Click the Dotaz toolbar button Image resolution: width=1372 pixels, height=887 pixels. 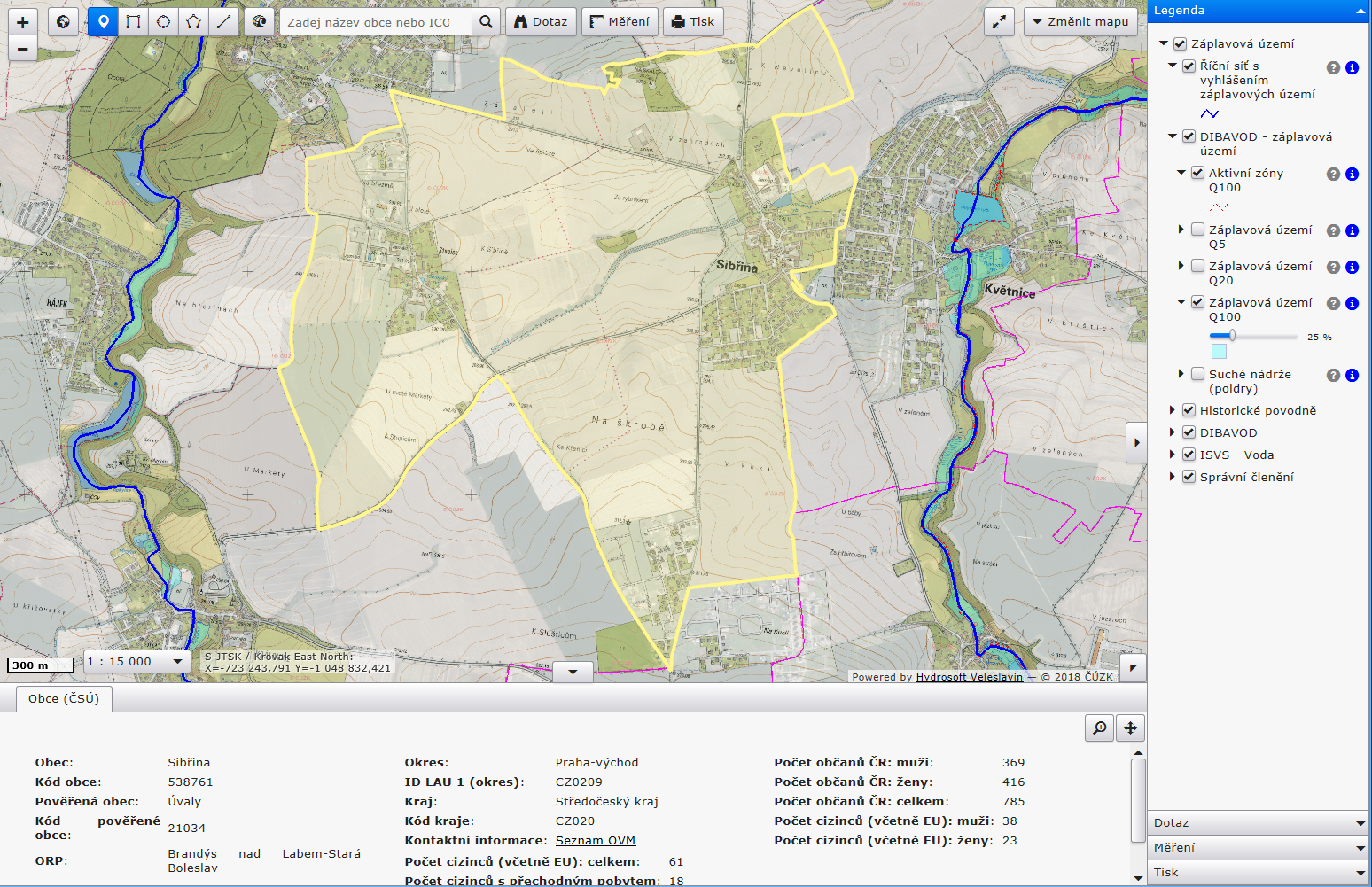542,21
